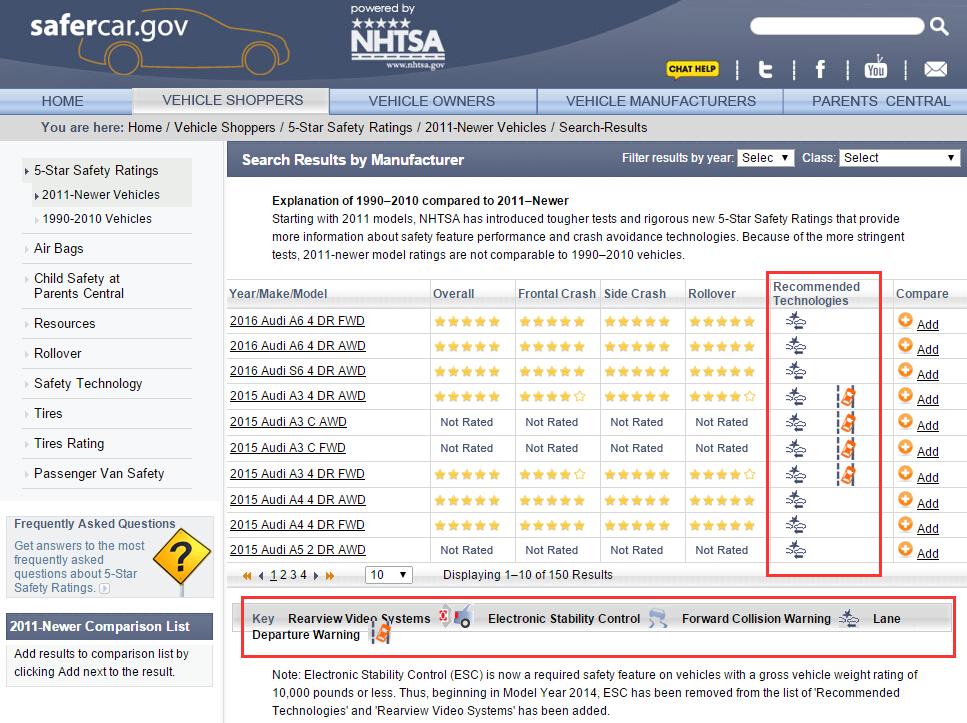
Task: Select 1990-2010 Vehicles in the sidebar
Action: tap(97, 219)
